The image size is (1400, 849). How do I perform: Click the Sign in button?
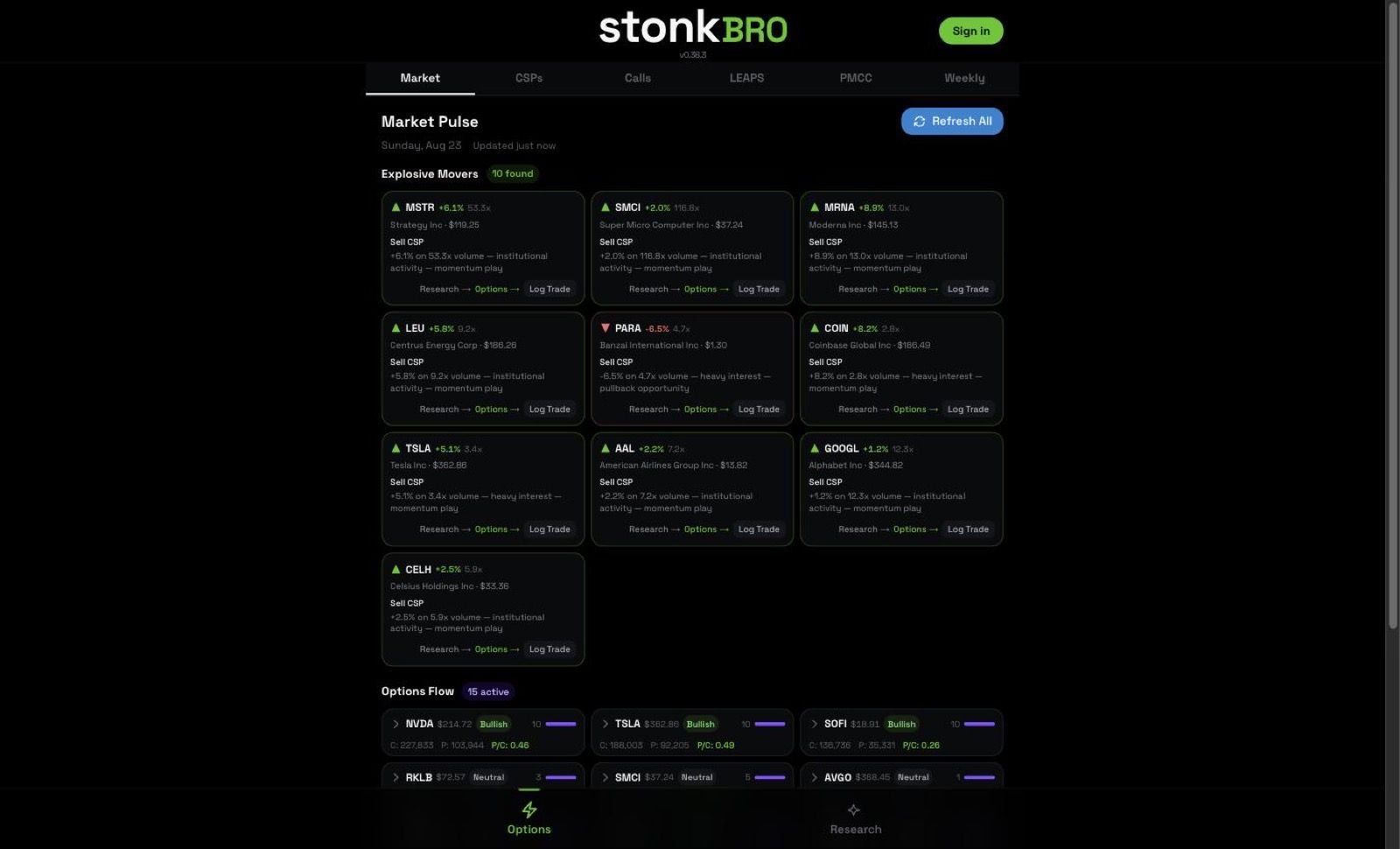(971, 31)
